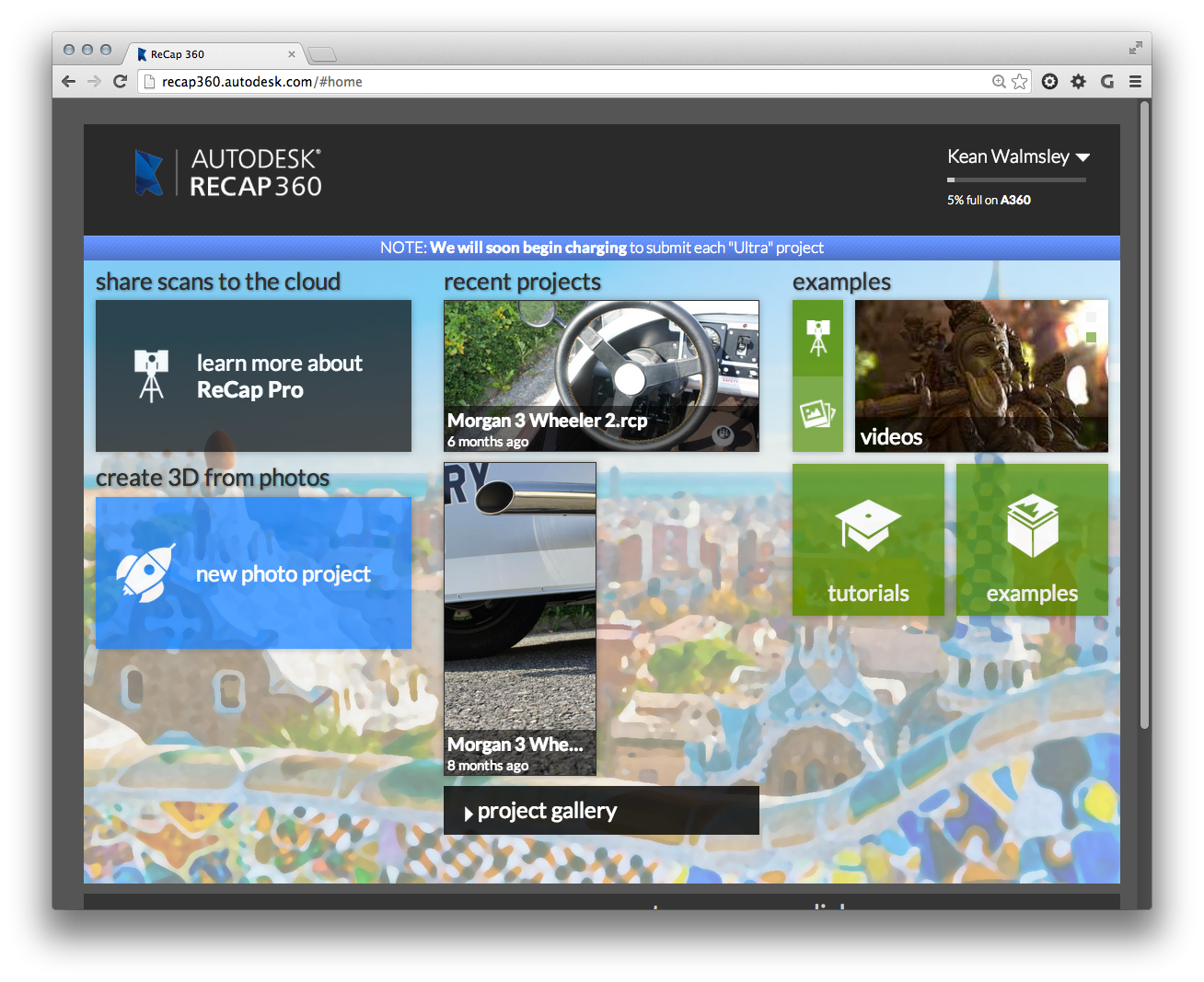Open tutorials via the graduation cap icon
Image resolution: width=1204 pixels, height=982 pixels.
coord(867,526)
